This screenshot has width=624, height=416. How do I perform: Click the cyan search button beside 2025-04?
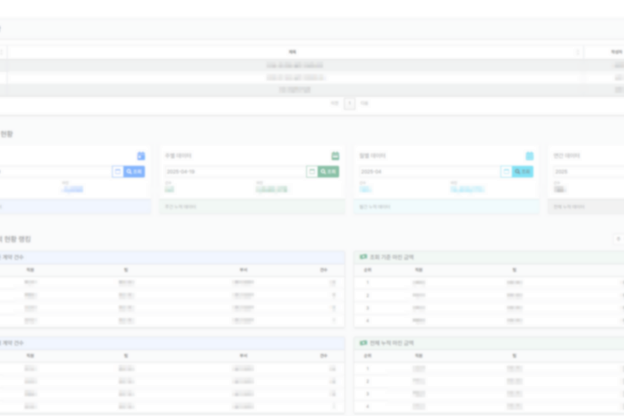click(x=524, y=172)
